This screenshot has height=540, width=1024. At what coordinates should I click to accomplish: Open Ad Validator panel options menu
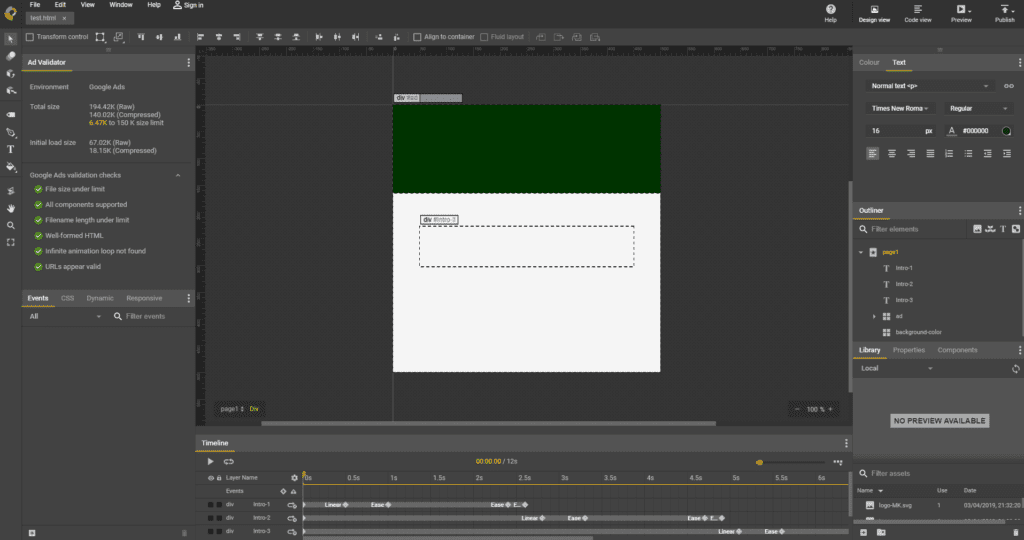click(x=189, y=63)
